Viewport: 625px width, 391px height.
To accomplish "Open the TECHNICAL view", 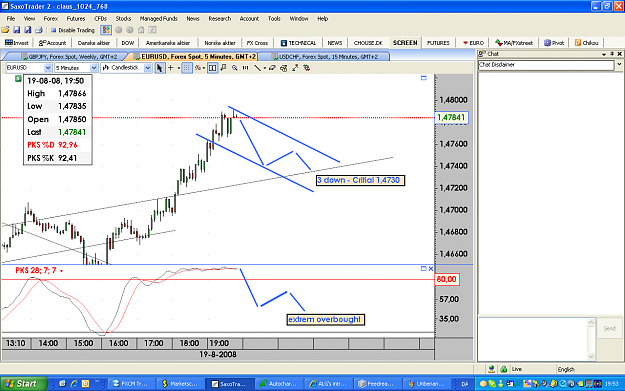I will (x=298, y=43).
